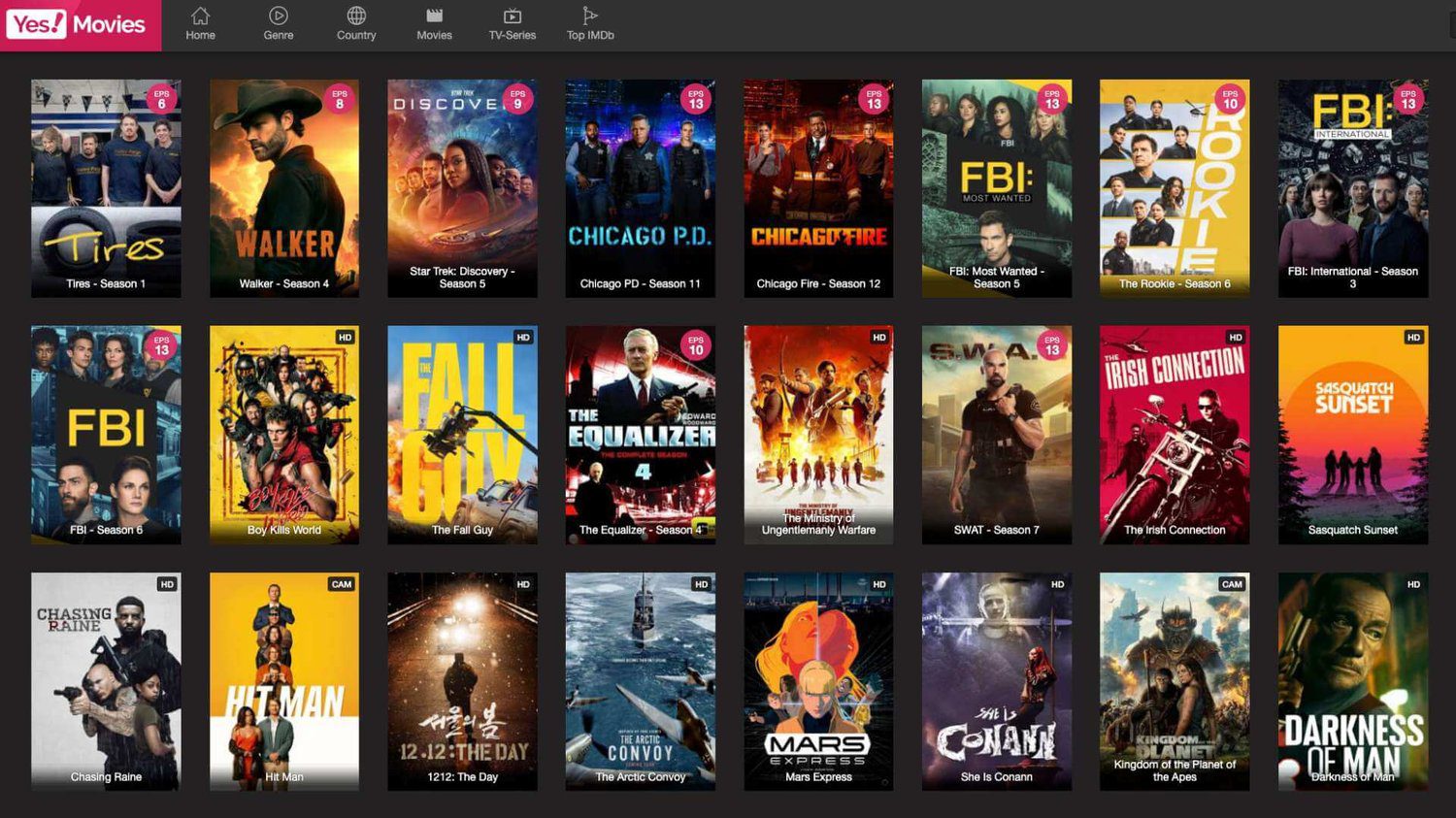1456x818 pixels.
Task: Open Chicago Fire poster
Action: click(818, 188)
